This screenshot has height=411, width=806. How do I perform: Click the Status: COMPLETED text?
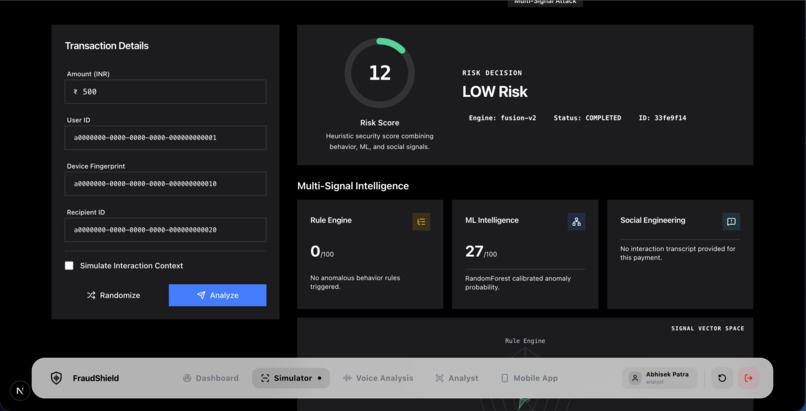click(x=587, y=118)
